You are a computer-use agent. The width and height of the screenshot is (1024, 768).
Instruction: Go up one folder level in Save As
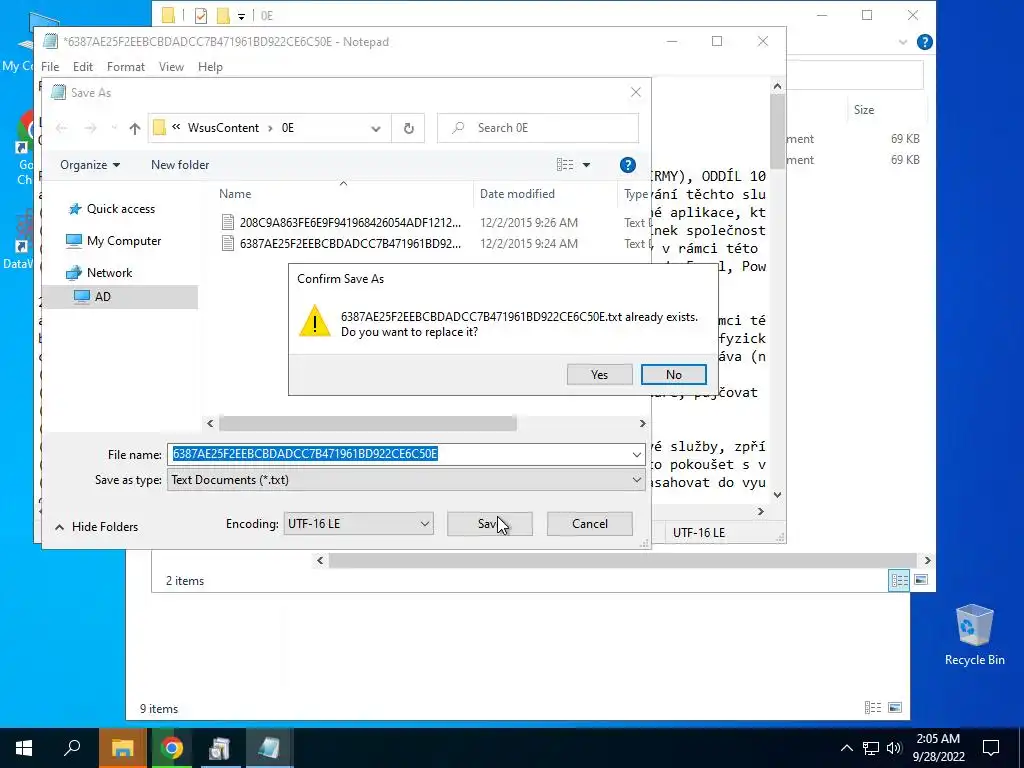pyautogui.click(x=135, y=128)
